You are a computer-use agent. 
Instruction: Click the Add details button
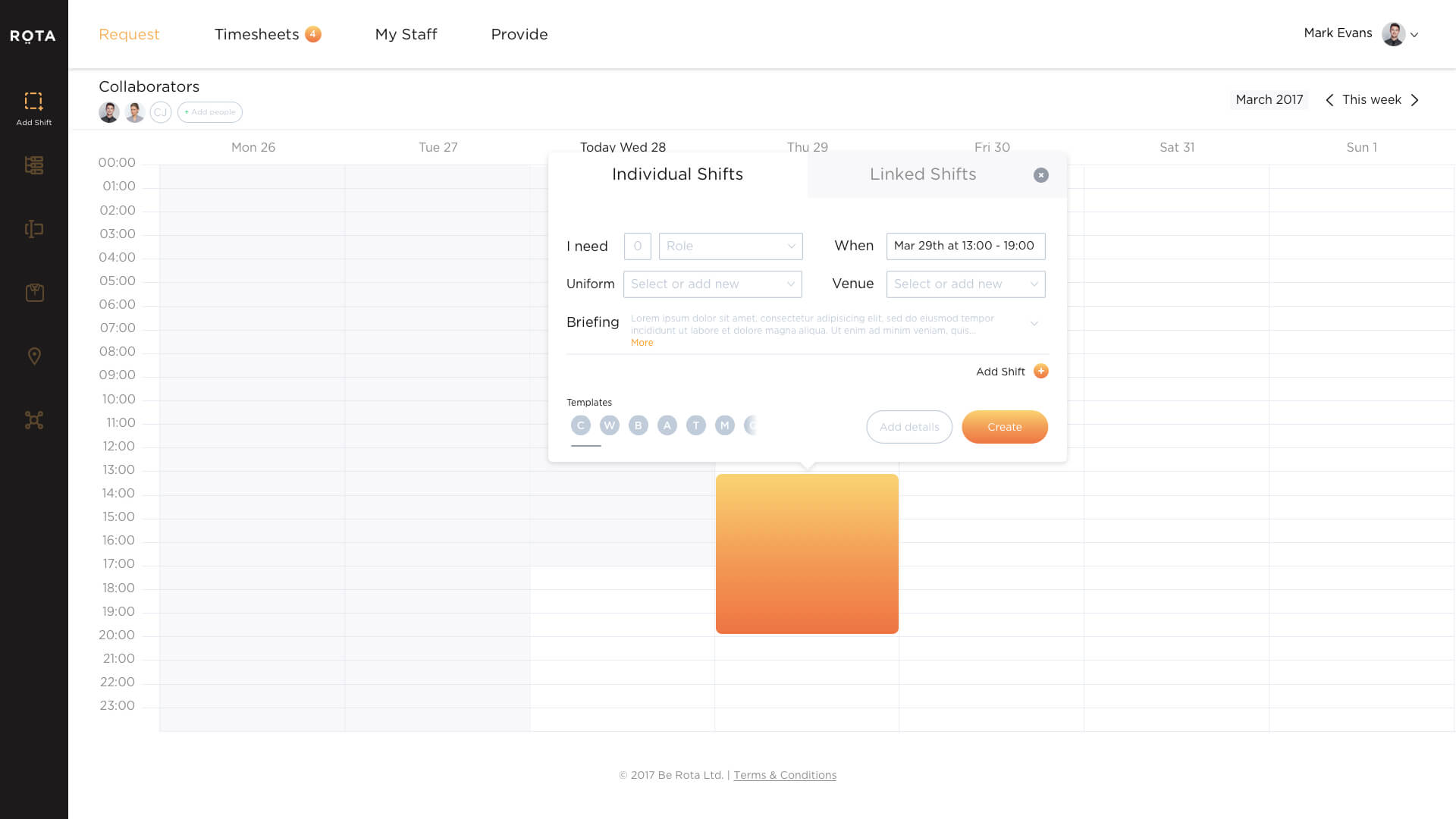click(x=909, y=427)
